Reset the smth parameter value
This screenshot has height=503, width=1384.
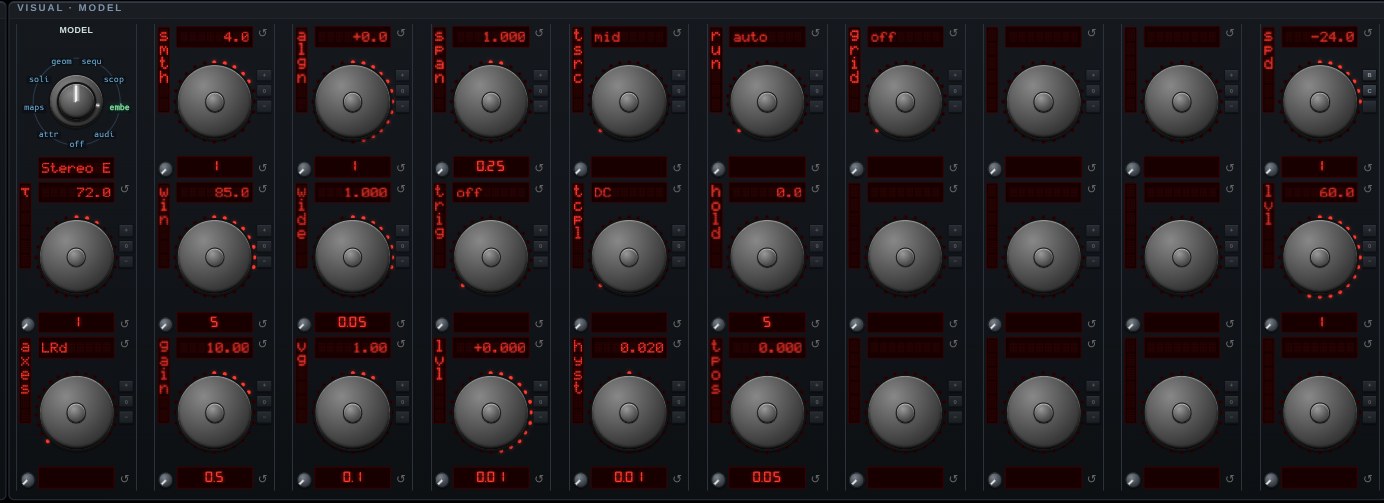pos(262,33)
